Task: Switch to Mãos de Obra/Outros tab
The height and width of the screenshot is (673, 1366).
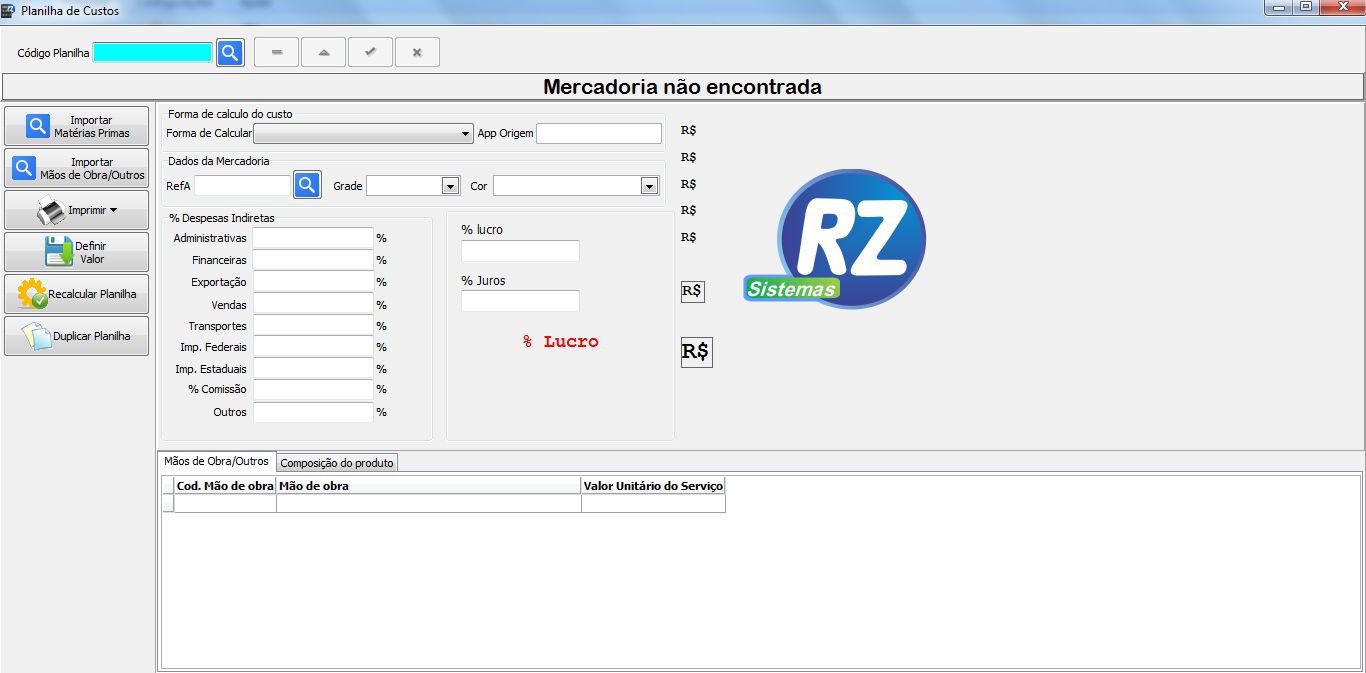Action: [x=216, y=461]
